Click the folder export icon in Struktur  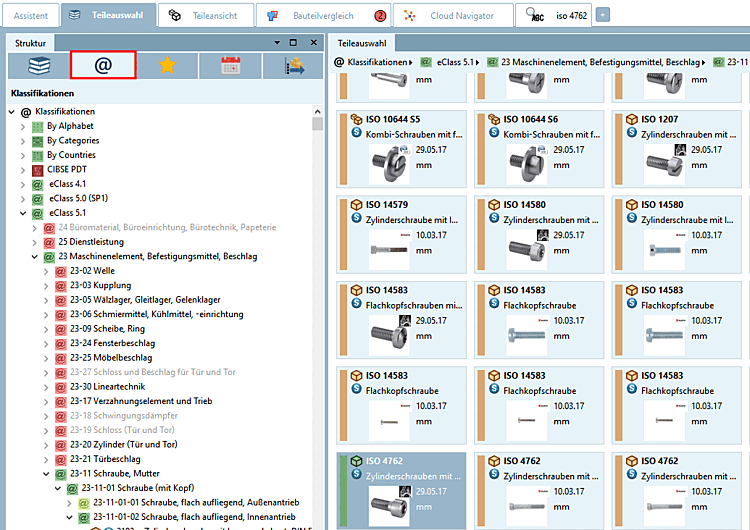tap(294, 65)
